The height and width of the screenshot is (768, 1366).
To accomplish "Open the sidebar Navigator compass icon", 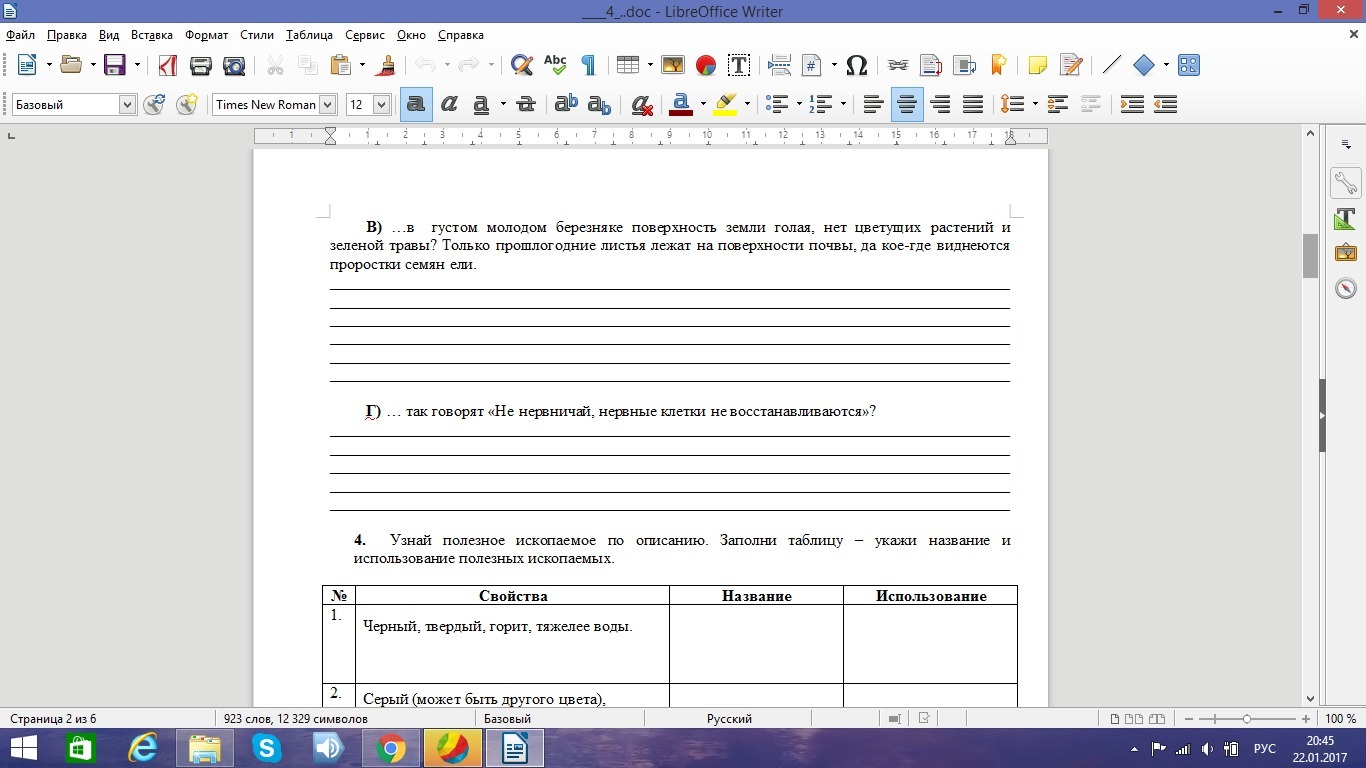I will 1345,288.
